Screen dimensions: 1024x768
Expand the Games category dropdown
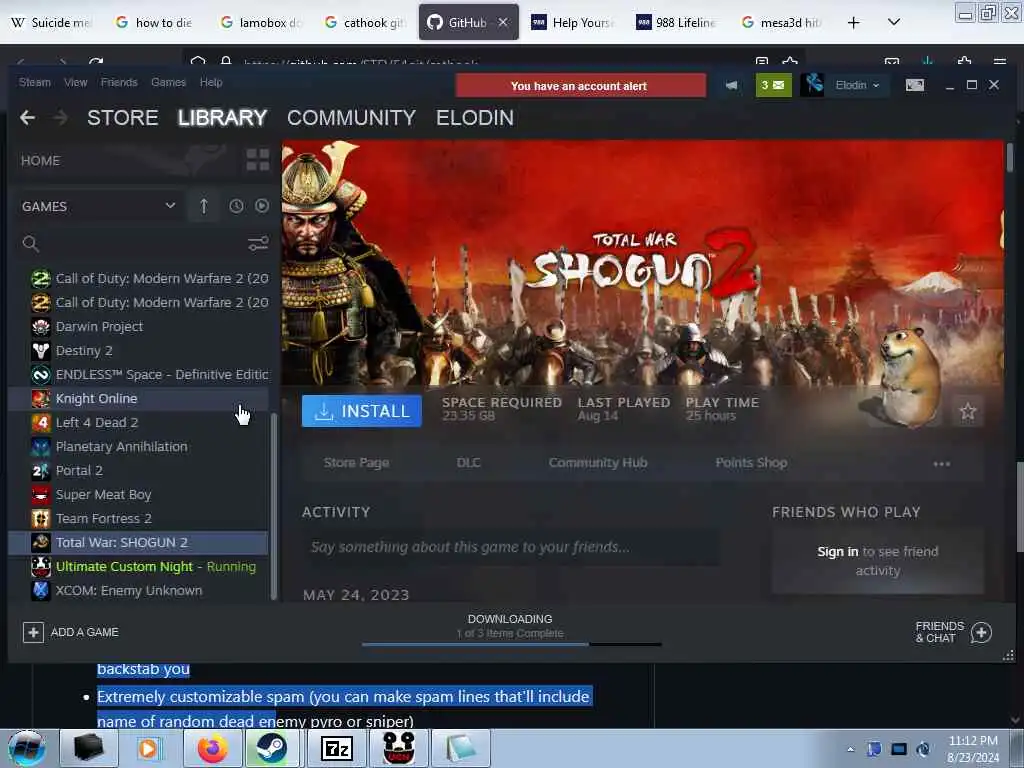tap(170, 206)
